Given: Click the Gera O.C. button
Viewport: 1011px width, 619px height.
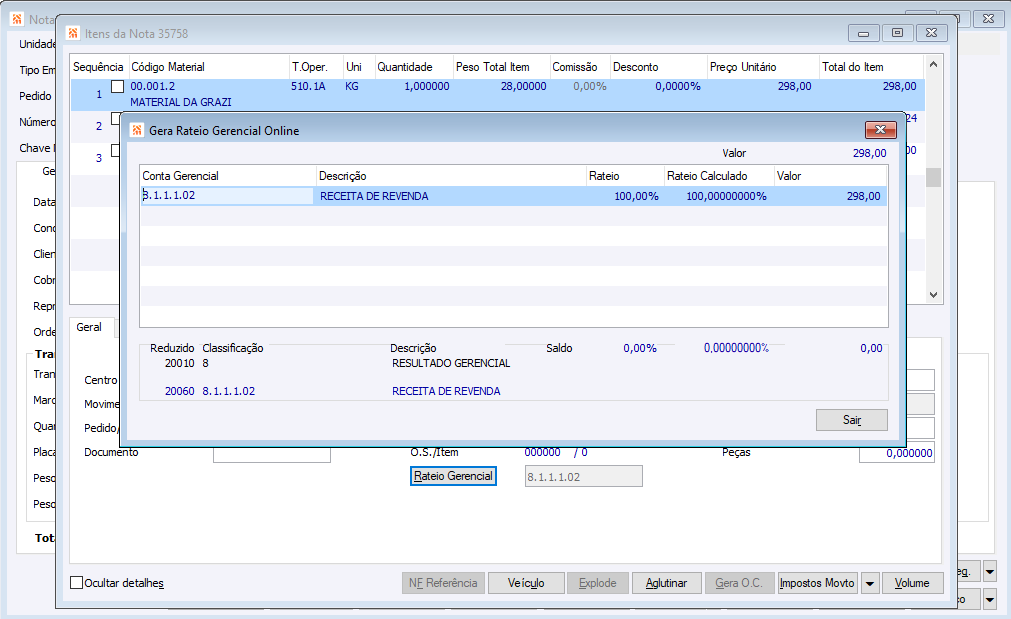Looking at the screenshot, I should [x=739, y=583].
